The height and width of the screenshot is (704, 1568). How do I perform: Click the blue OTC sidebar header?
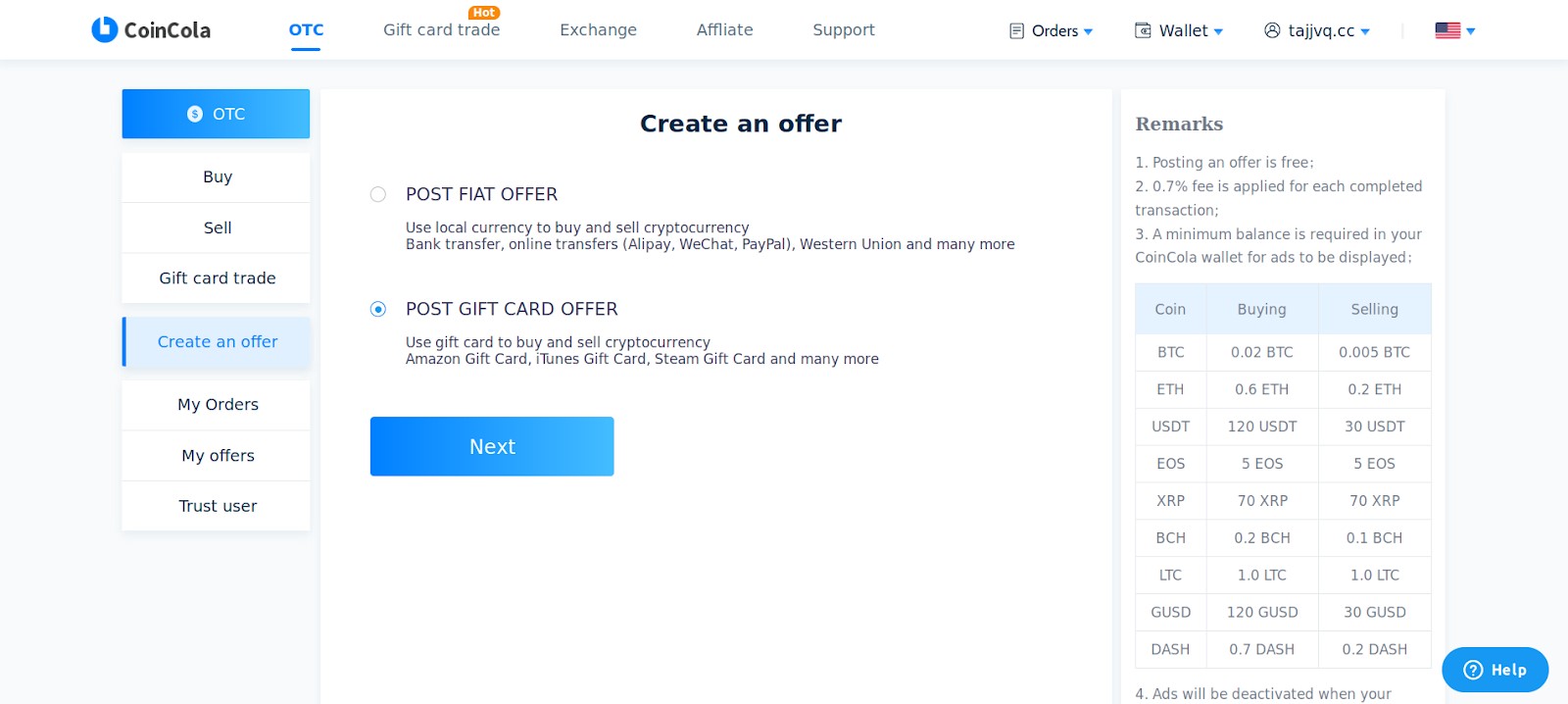click(216, 114)
